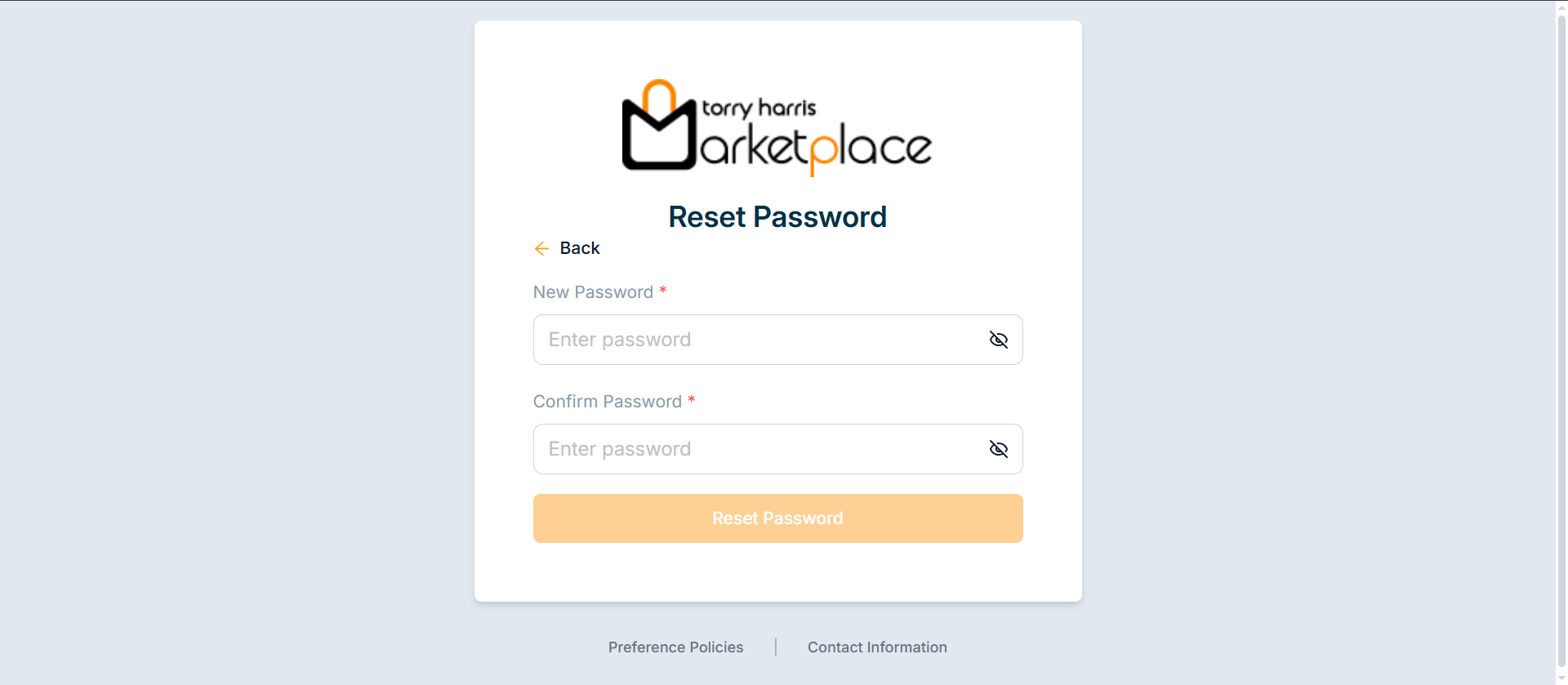The height and width of the screenshot is (685, 1568).
Task: Click the Confirm Password field label
Action: pyautogui.click(x=607, y=402)
